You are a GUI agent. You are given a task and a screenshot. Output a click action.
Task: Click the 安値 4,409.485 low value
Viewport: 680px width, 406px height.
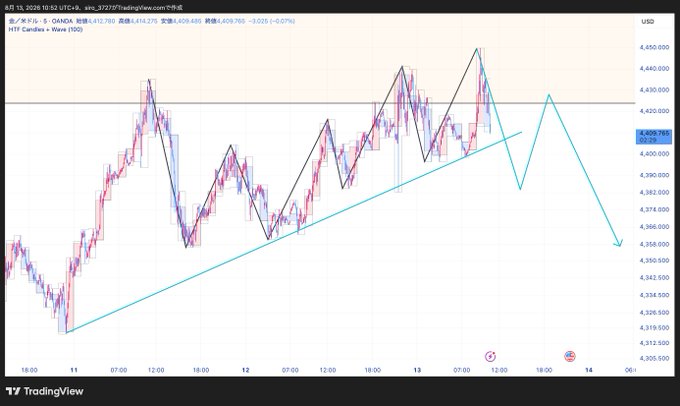[x=181, y=21]
